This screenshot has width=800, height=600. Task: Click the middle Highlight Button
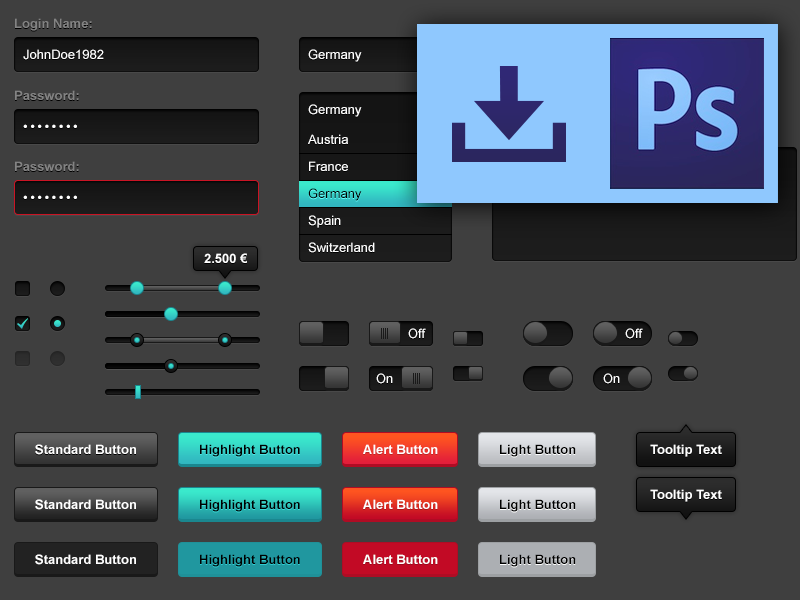(250, 505)
